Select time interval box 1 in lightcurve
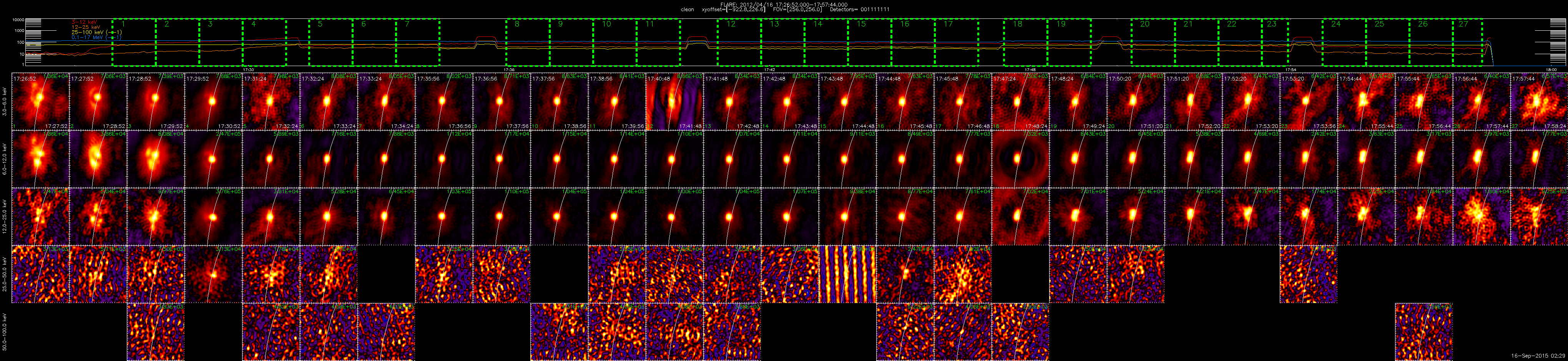This screenshot has height=361, width=1568. coord(134,42)
